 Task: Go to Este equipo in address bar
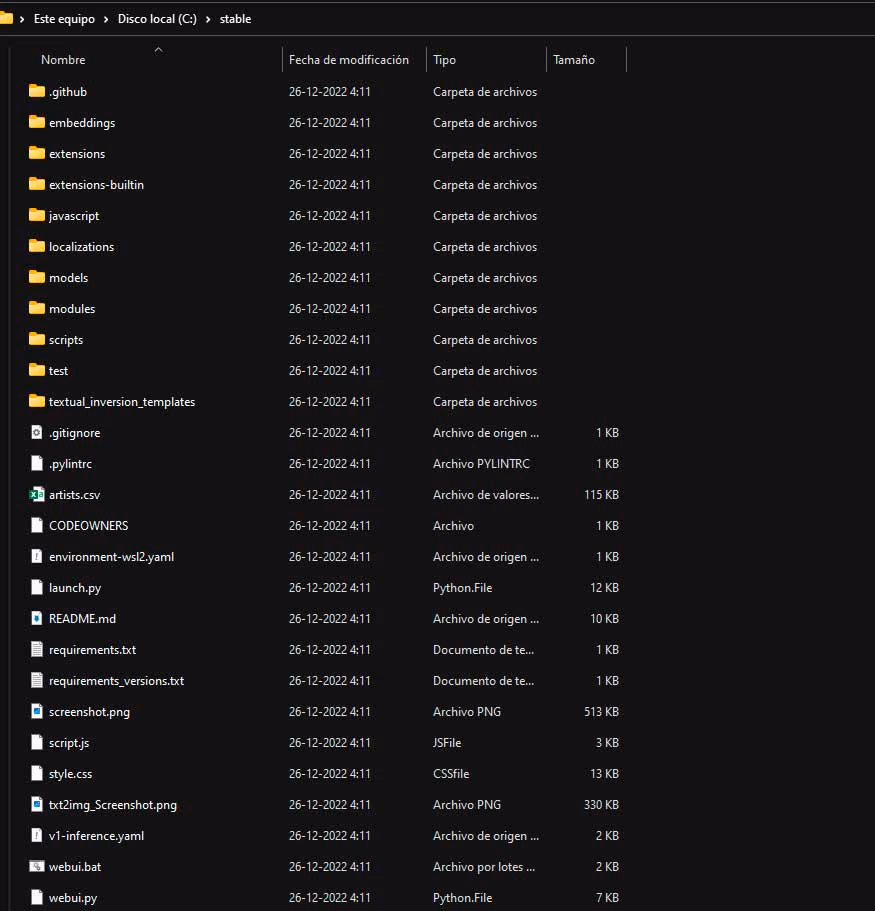pyautogui.click(x=64, y=19)
